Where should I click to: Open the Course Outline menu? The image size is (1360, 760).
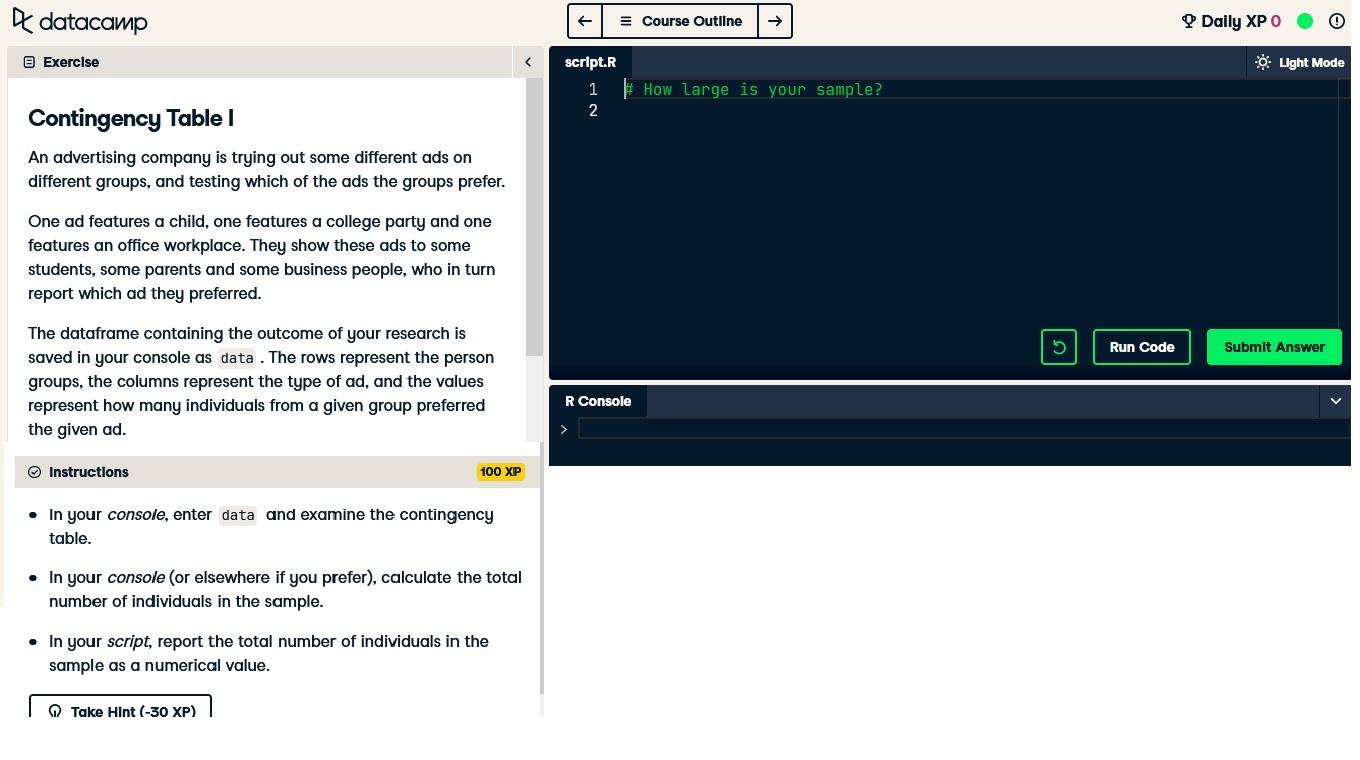(x=680, y=21)
